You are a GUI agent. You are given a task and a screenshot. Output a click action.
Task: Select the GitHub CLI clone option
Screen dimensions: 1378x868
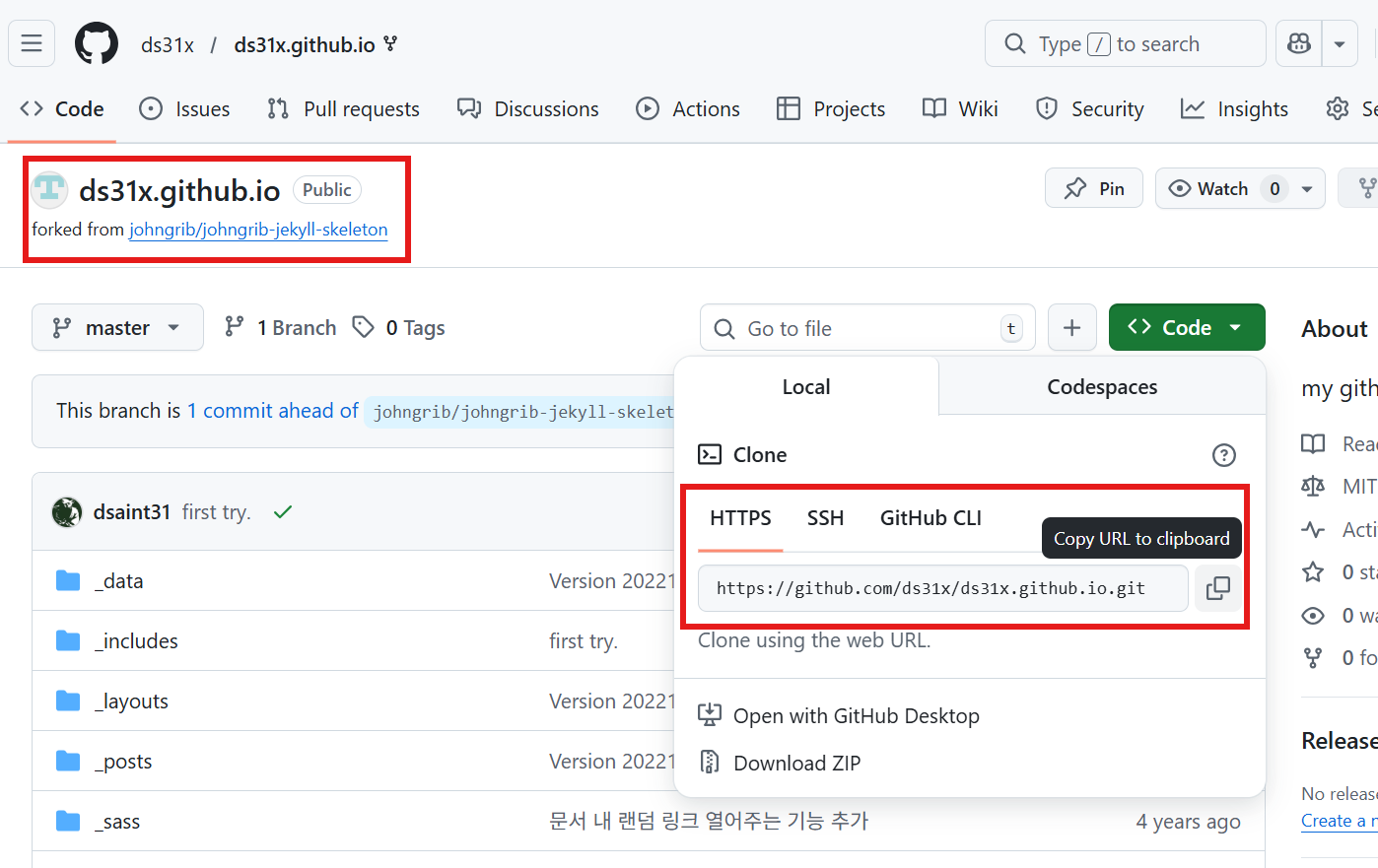pos(930,518)
